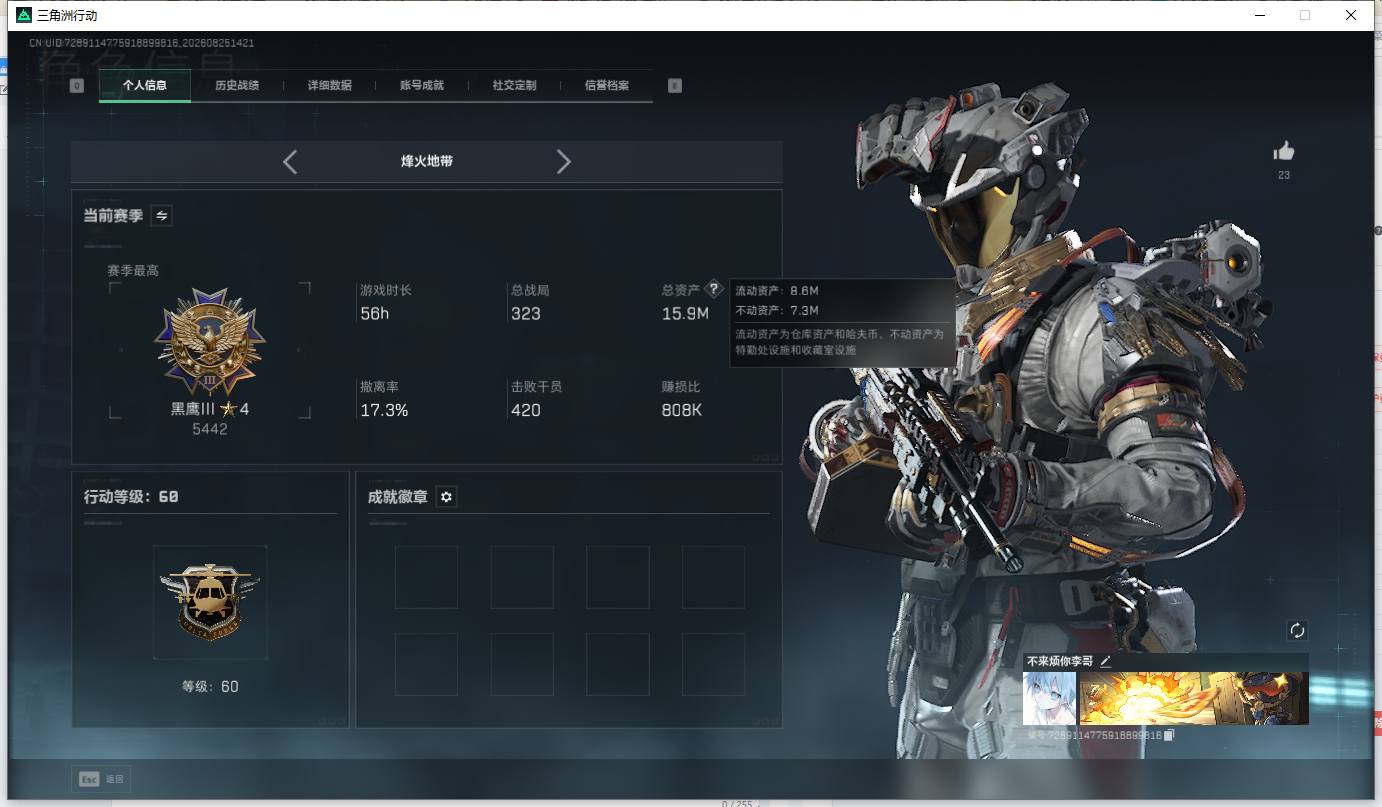Click the question mark beside 总资产
Screen dimensions: 1382x807
[714, 289]
